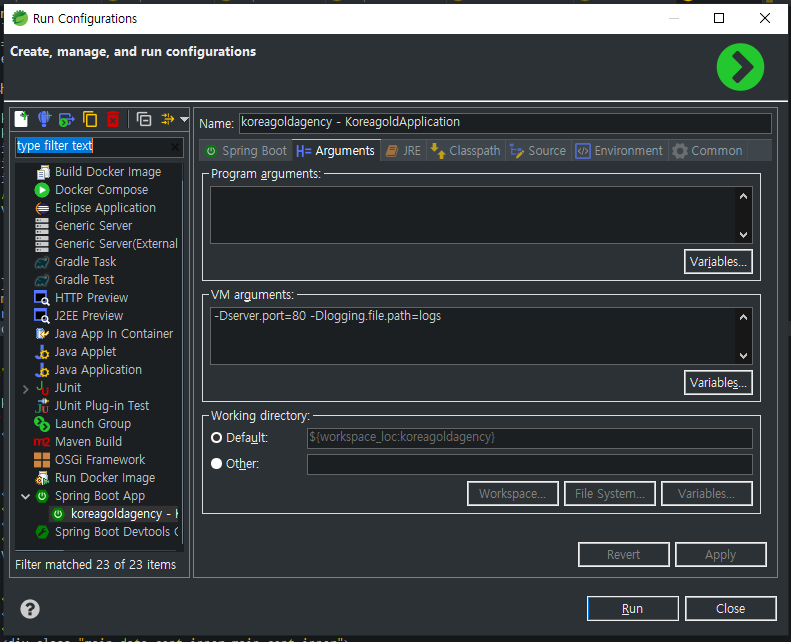Select the Eclipse Application icon
The height and width of the screenshot is (642, 791).
point(42,208)
